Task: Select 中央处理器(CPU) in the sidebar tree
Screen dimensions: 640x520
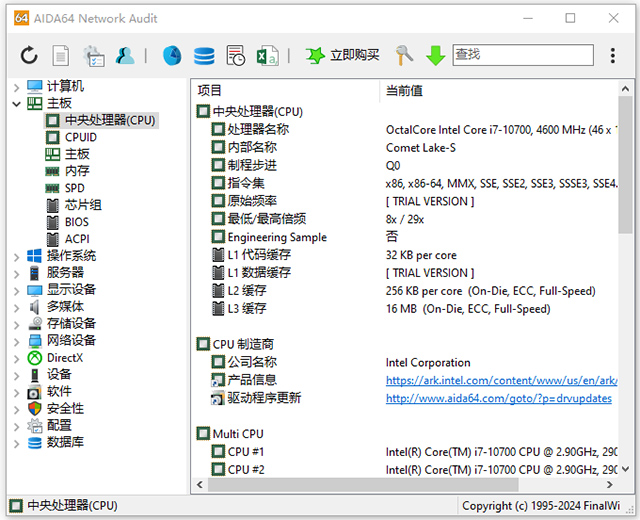Action: coord(110,120)
